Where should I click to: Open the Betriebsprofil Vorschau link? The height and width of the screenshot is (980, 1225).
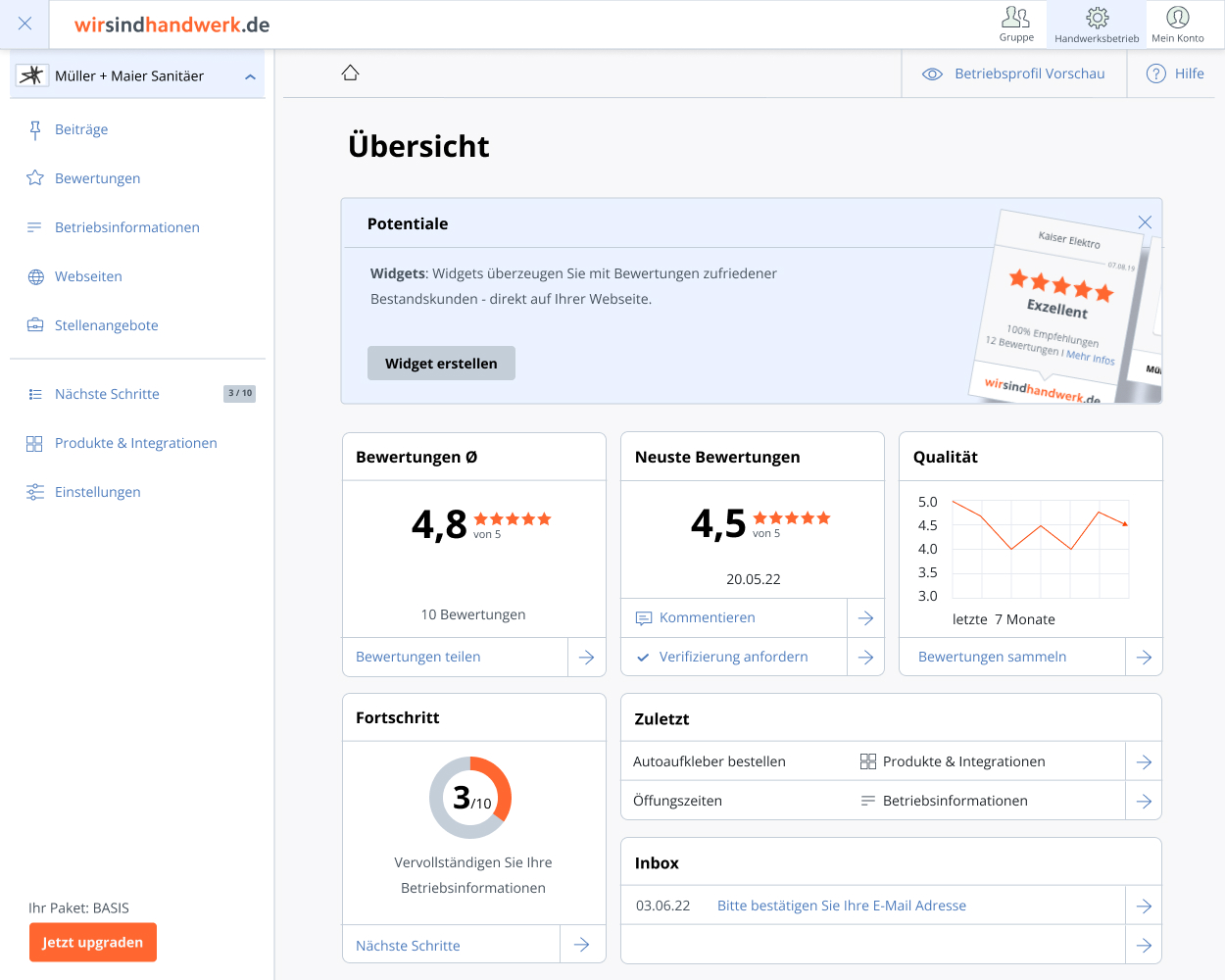tap(1030, 73)
